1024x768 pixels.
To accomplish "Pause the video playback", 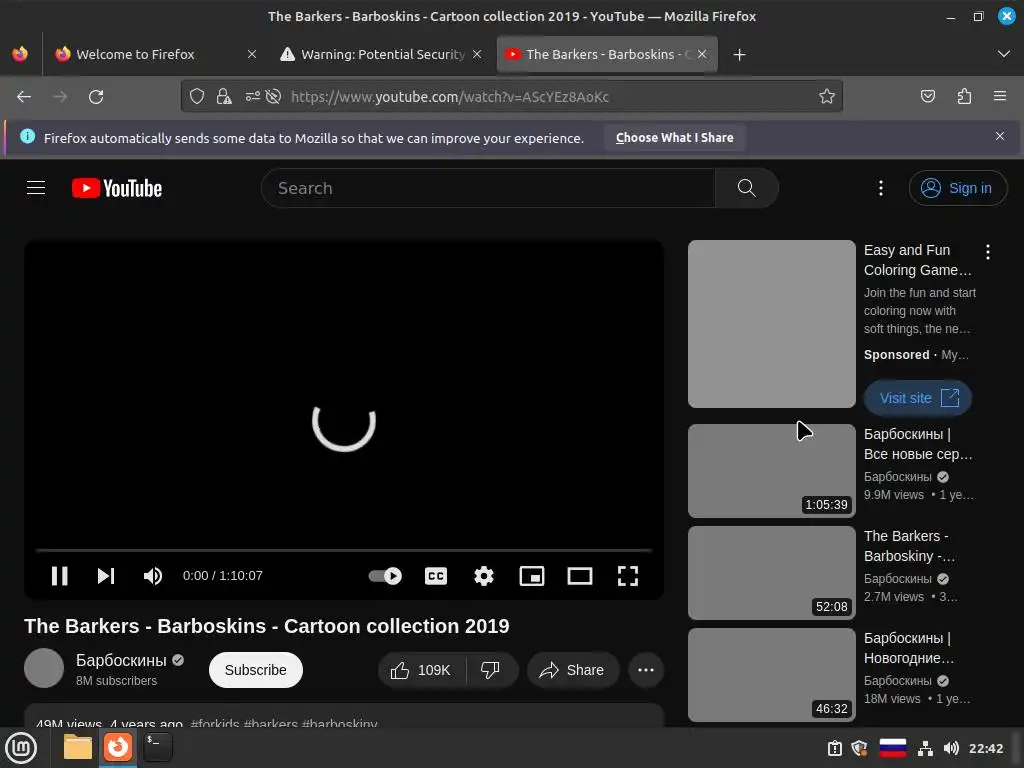I will [x=59, y=576].
